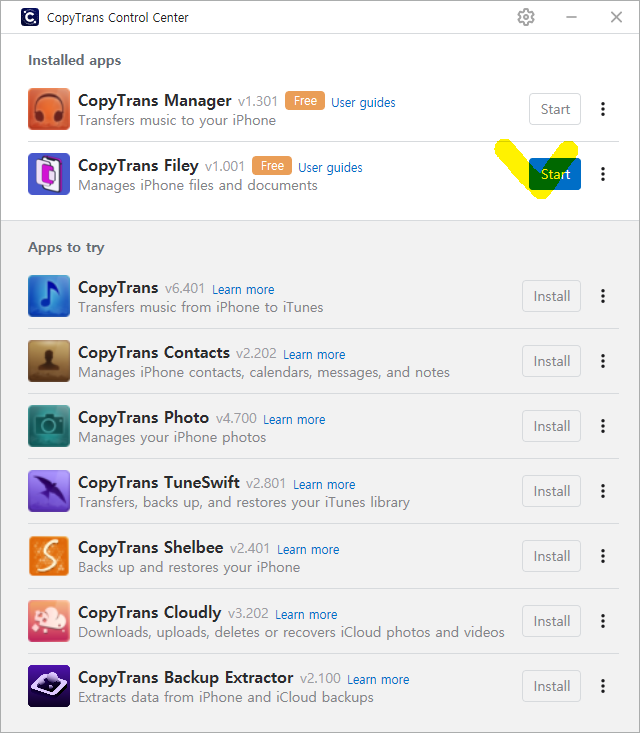Open more options for CopyTrans Manager
This screenshot has height=733, width=640.
(603, 109)
